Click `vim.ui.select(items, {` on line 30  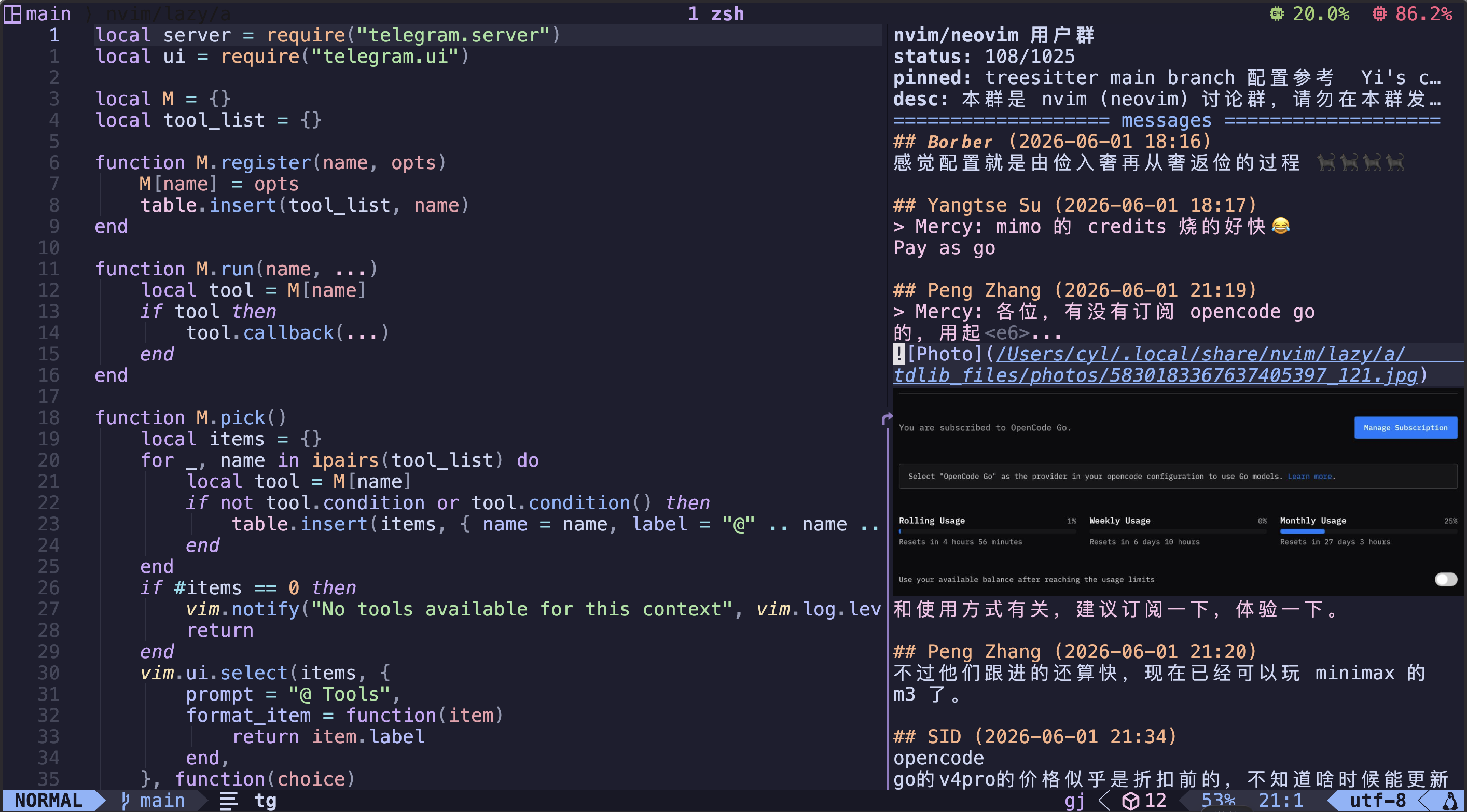(x=266, y=673)
